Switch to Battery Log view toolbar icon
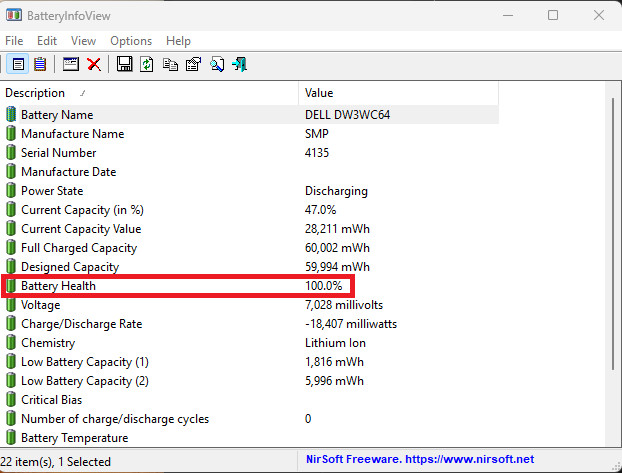The width and height of the screenshot is (622, 473). (x=40, y=64)
